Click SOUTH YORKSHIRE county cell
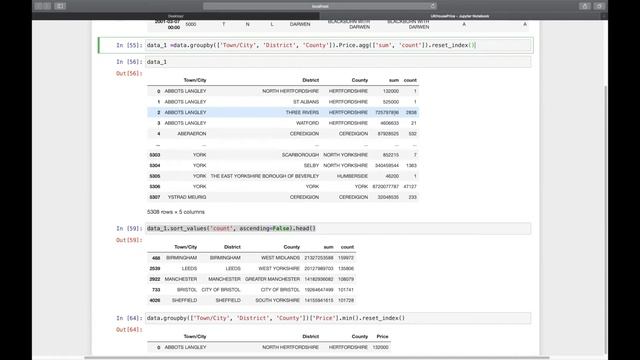 278,300
